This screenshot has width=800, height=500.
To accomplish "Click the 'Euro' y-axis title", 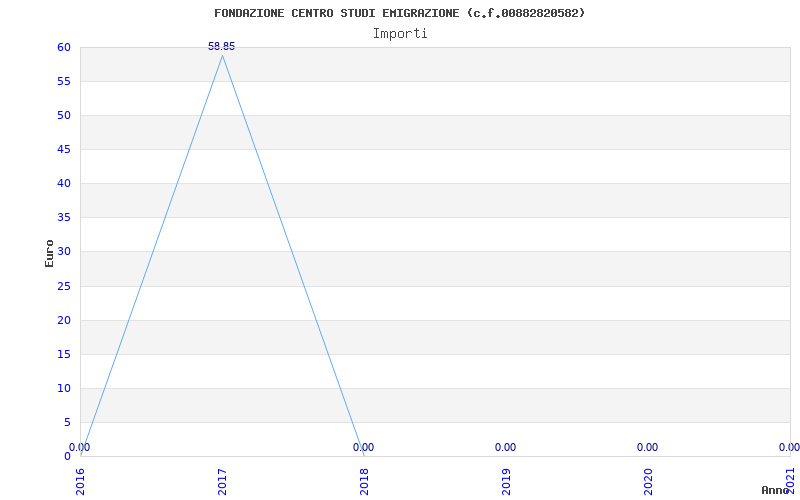I will (49, 253).
